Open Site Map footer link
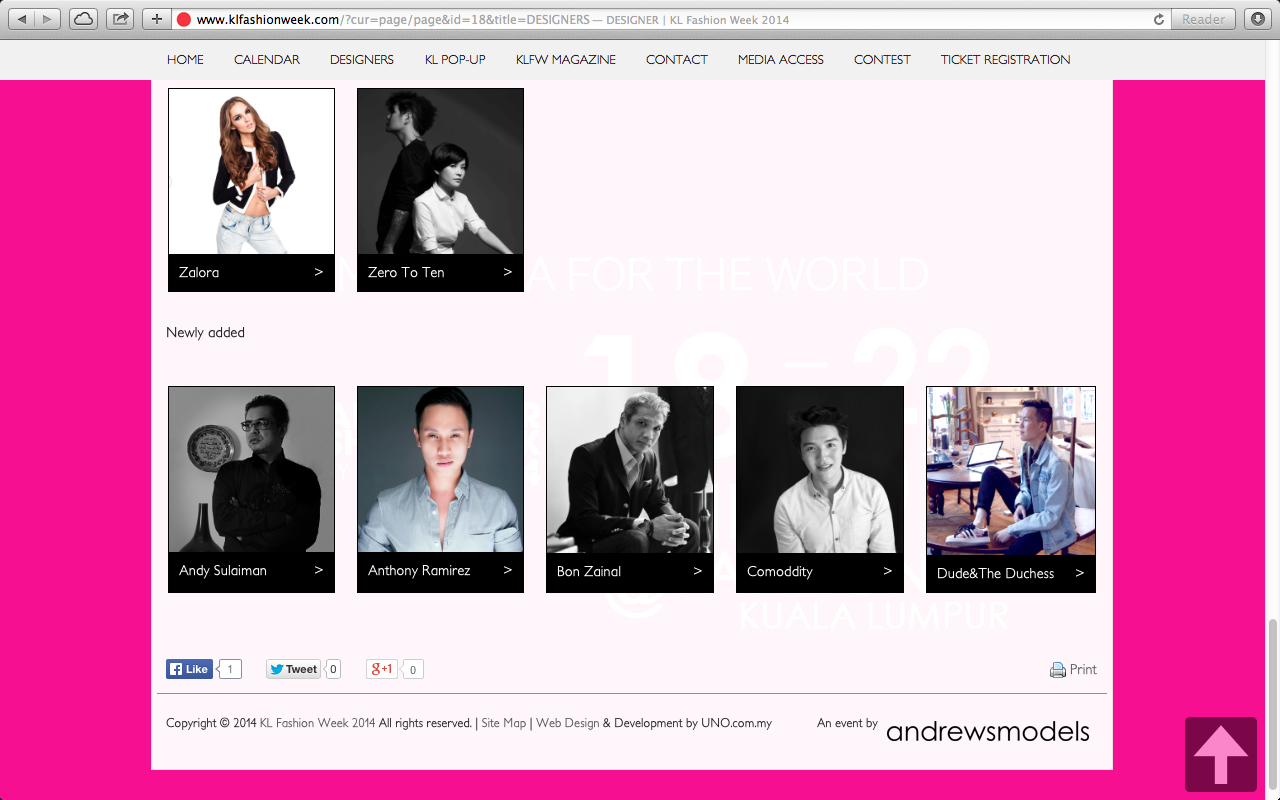1280x800 pixels. [504, 723]
